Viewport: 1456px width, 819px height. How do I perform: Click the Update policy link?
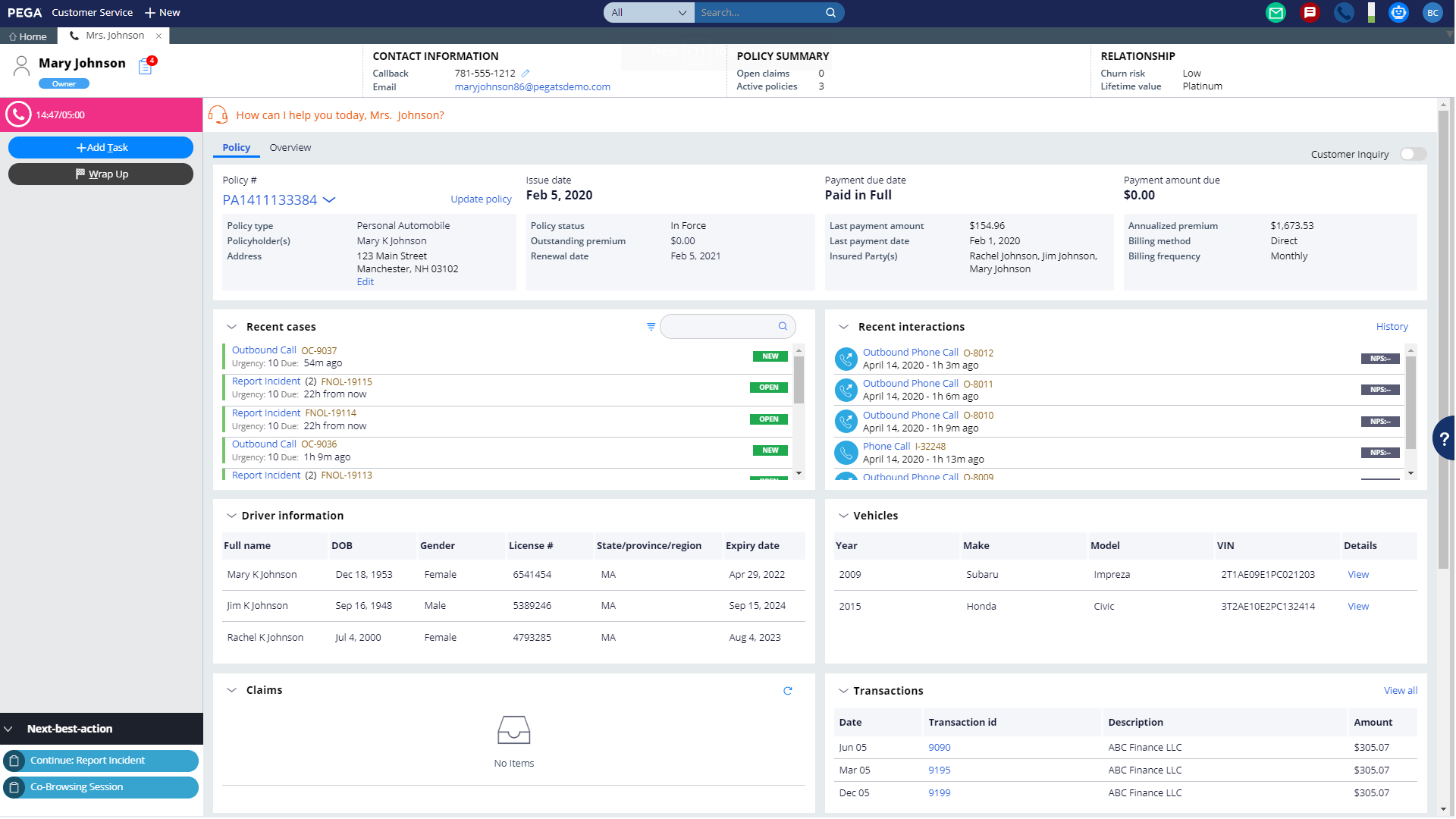(481, 199)
